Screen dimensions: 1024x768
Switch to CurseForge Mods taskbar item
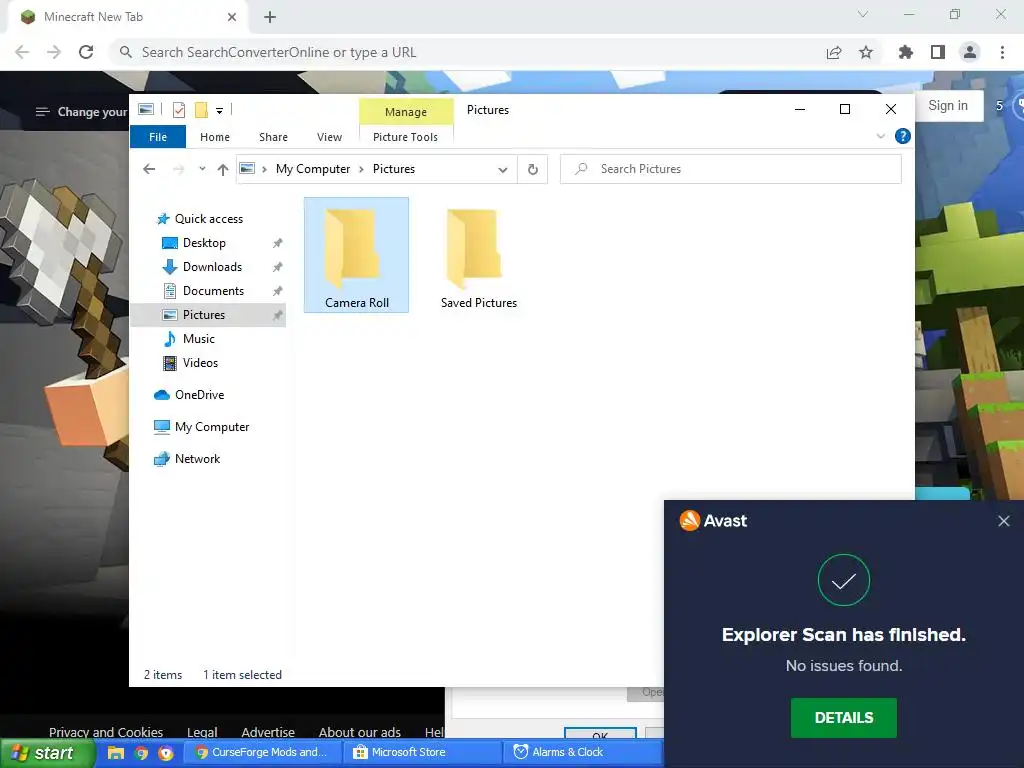pos(261,752)
